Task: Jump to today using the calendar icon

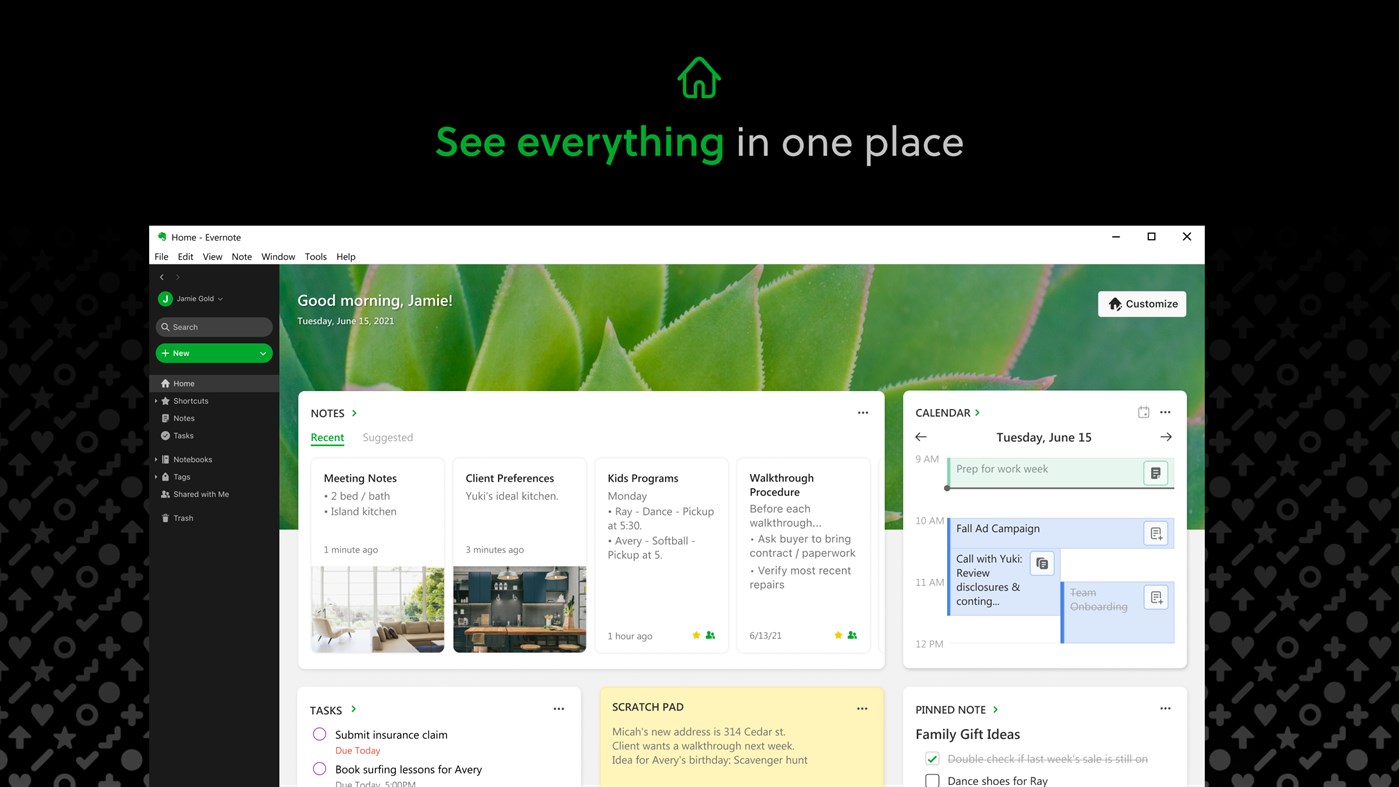Action: (x=1142, y=411)
